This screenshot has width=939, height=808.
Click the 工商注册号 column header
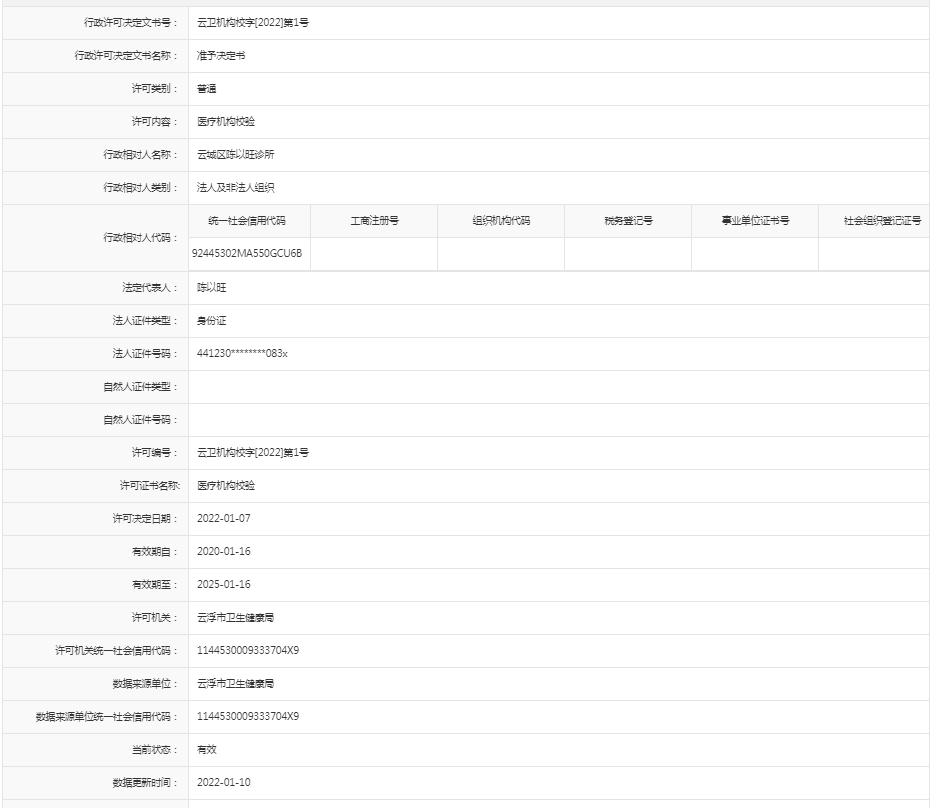point(374,221)
